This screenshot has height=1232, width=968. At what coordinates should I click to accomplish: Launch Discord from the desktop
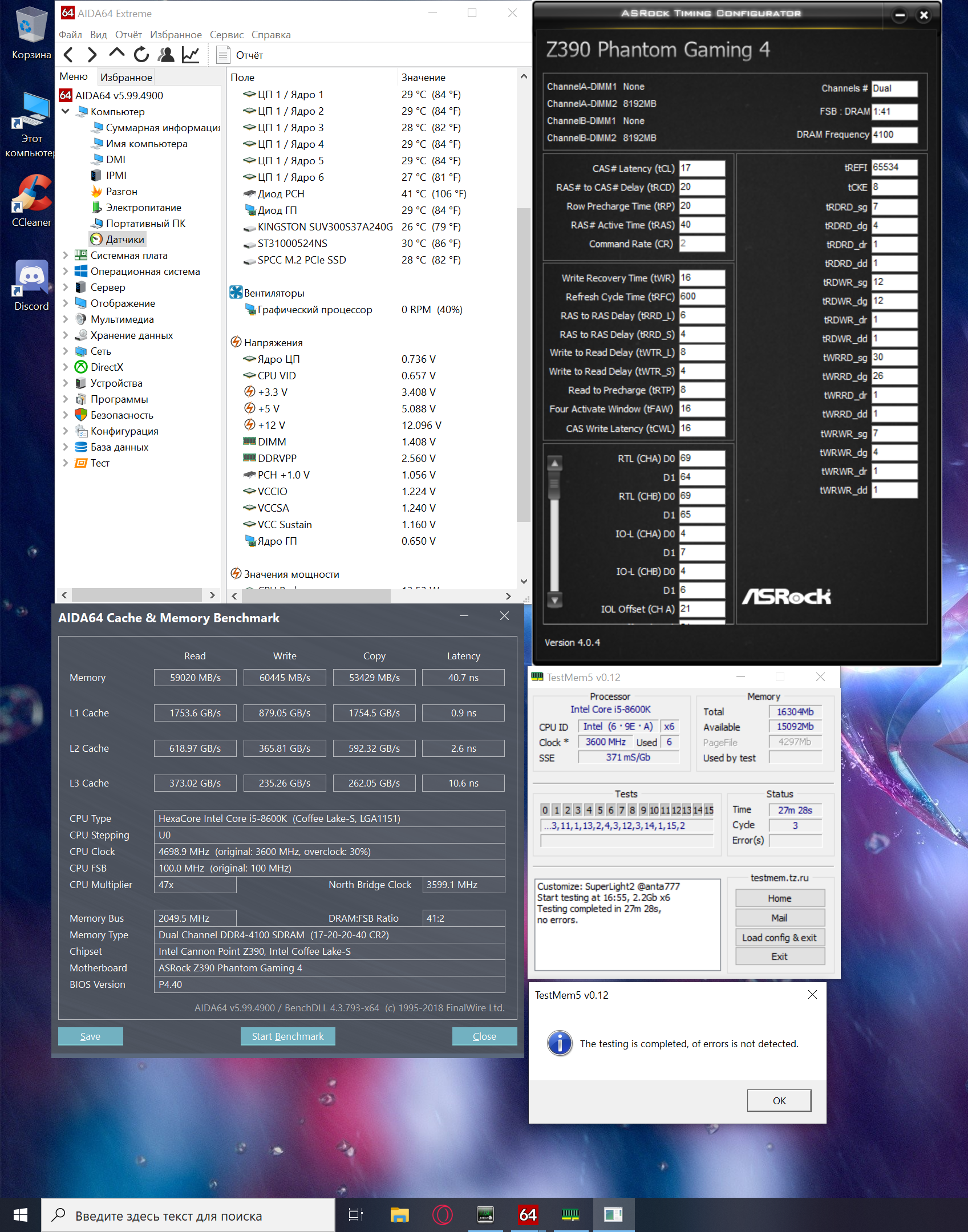click(31, 285)
